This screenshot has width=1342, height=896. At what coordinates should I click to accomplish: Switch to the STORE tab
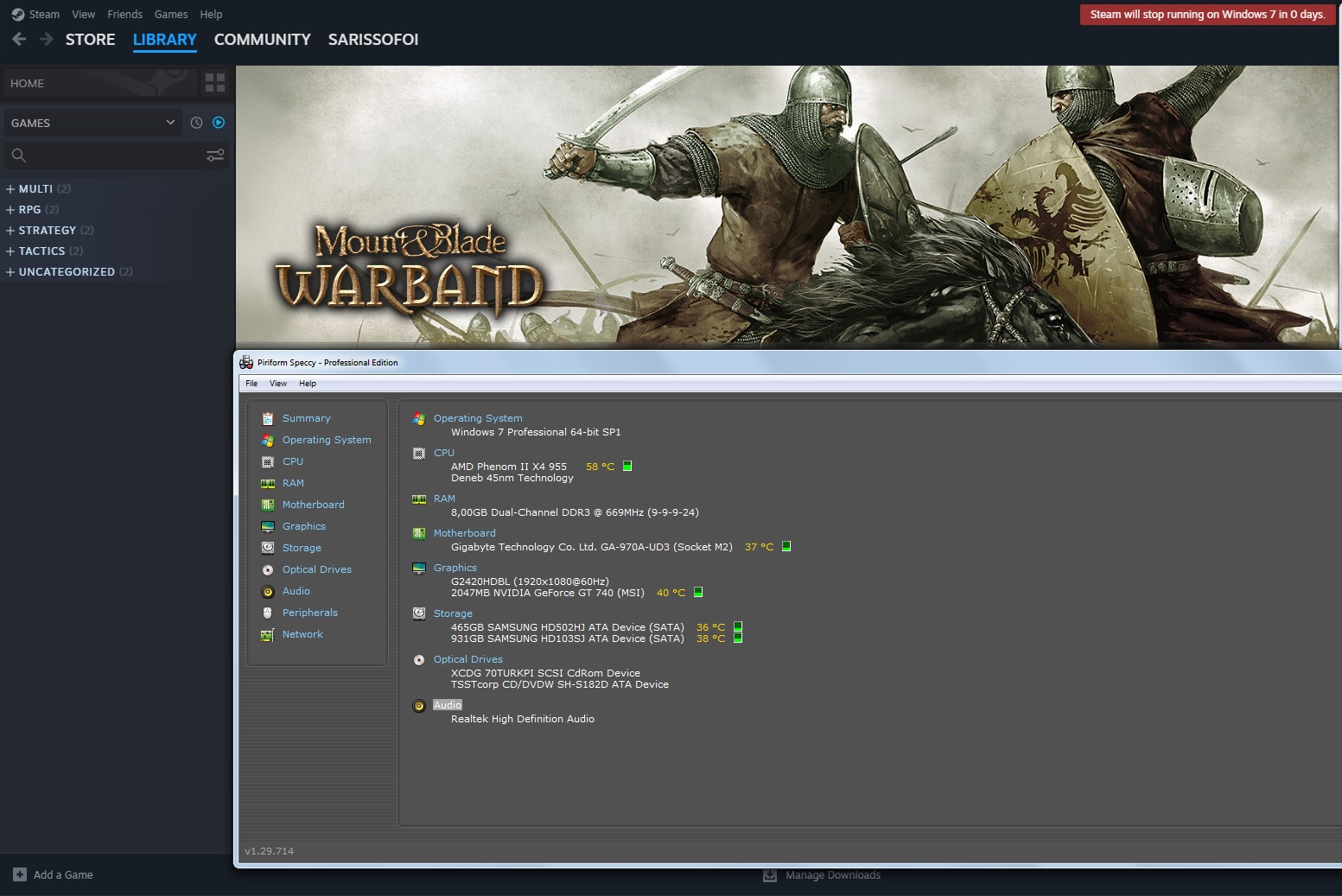click(x=91, y=40)
